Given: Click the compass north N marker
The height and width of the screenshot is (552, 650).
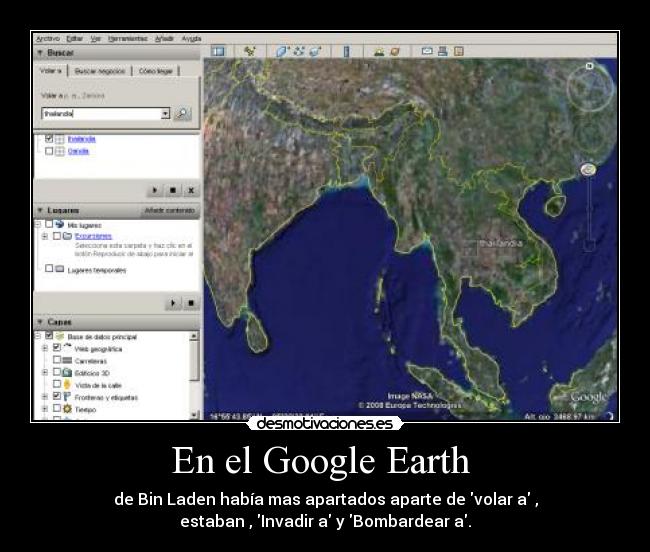Looking at the screenshot, I should point(589,65).
